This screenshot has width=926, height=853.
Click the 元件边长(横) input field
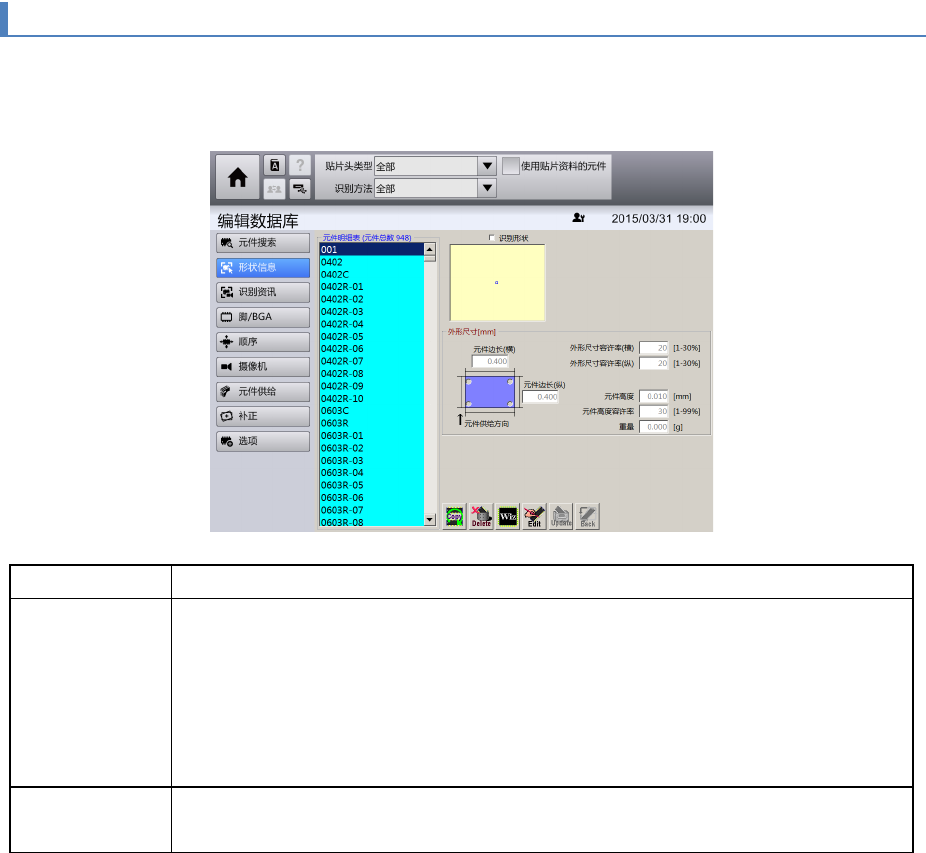(x=490, y=362)
